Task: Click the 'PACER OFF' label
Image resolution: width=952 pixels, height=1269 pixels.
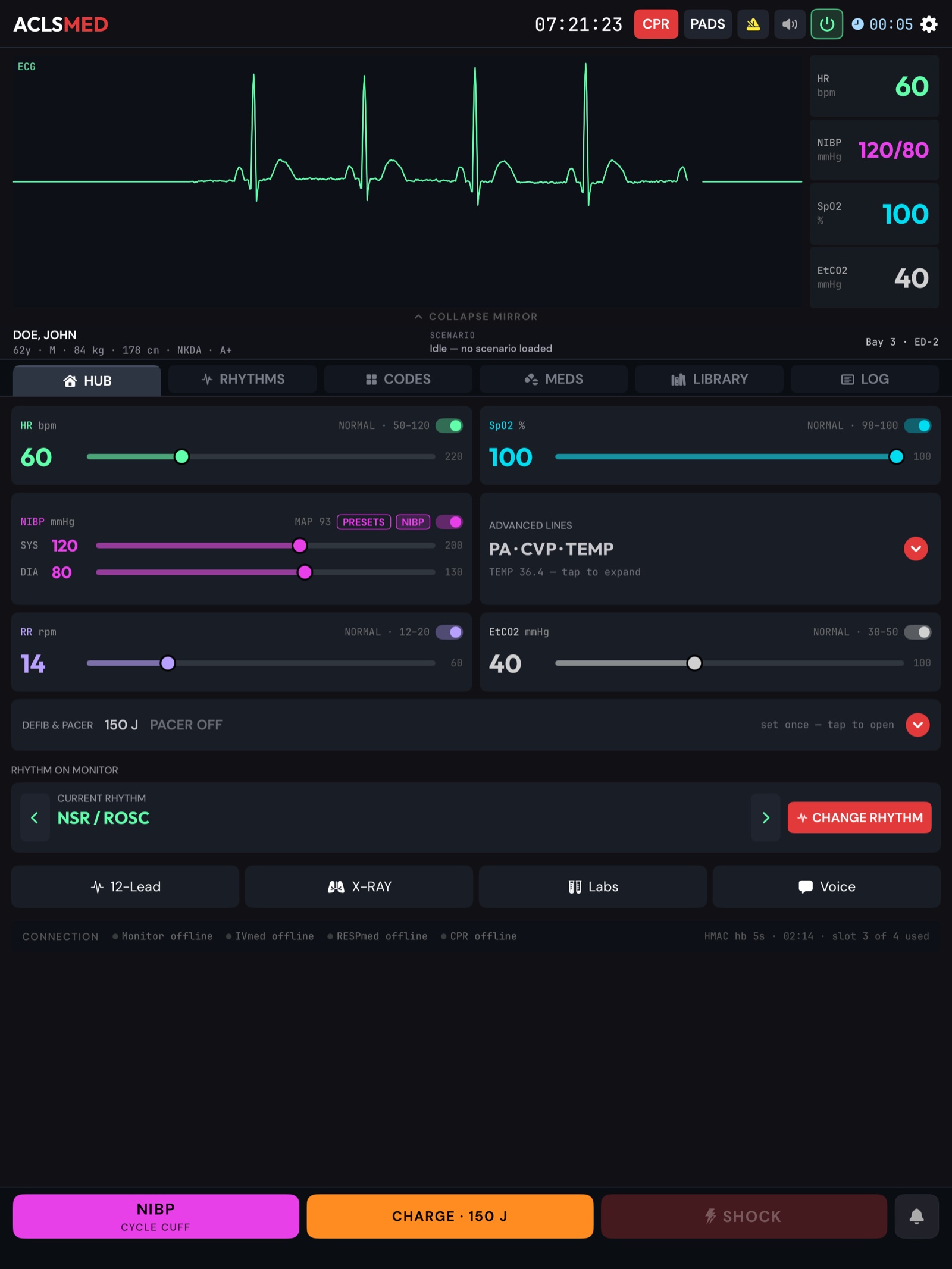Action: click(186, 725)
